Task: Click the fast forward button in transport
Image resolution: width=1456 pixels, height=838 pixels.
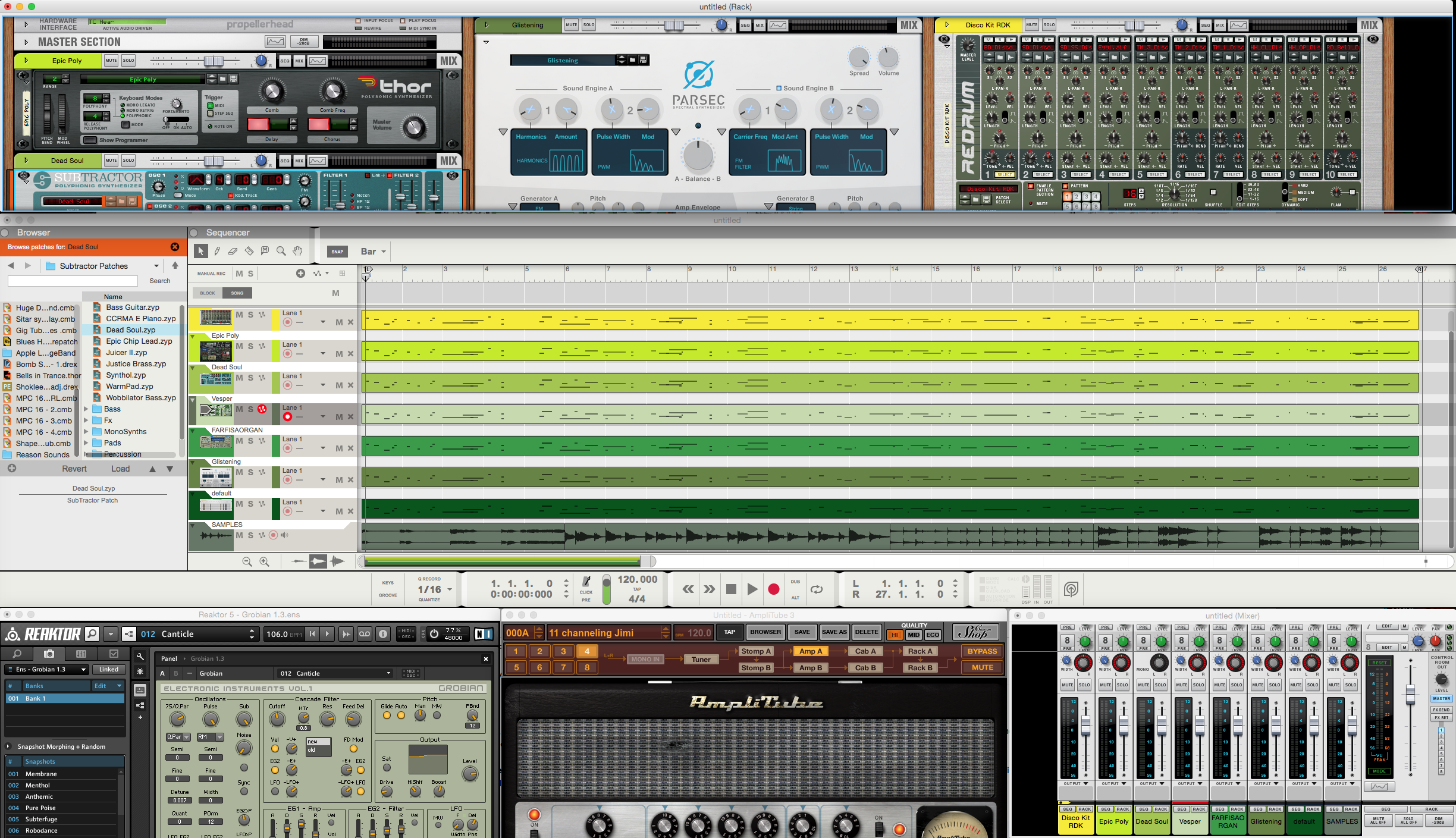Action: pyautogui.click(x=710, y=589)
